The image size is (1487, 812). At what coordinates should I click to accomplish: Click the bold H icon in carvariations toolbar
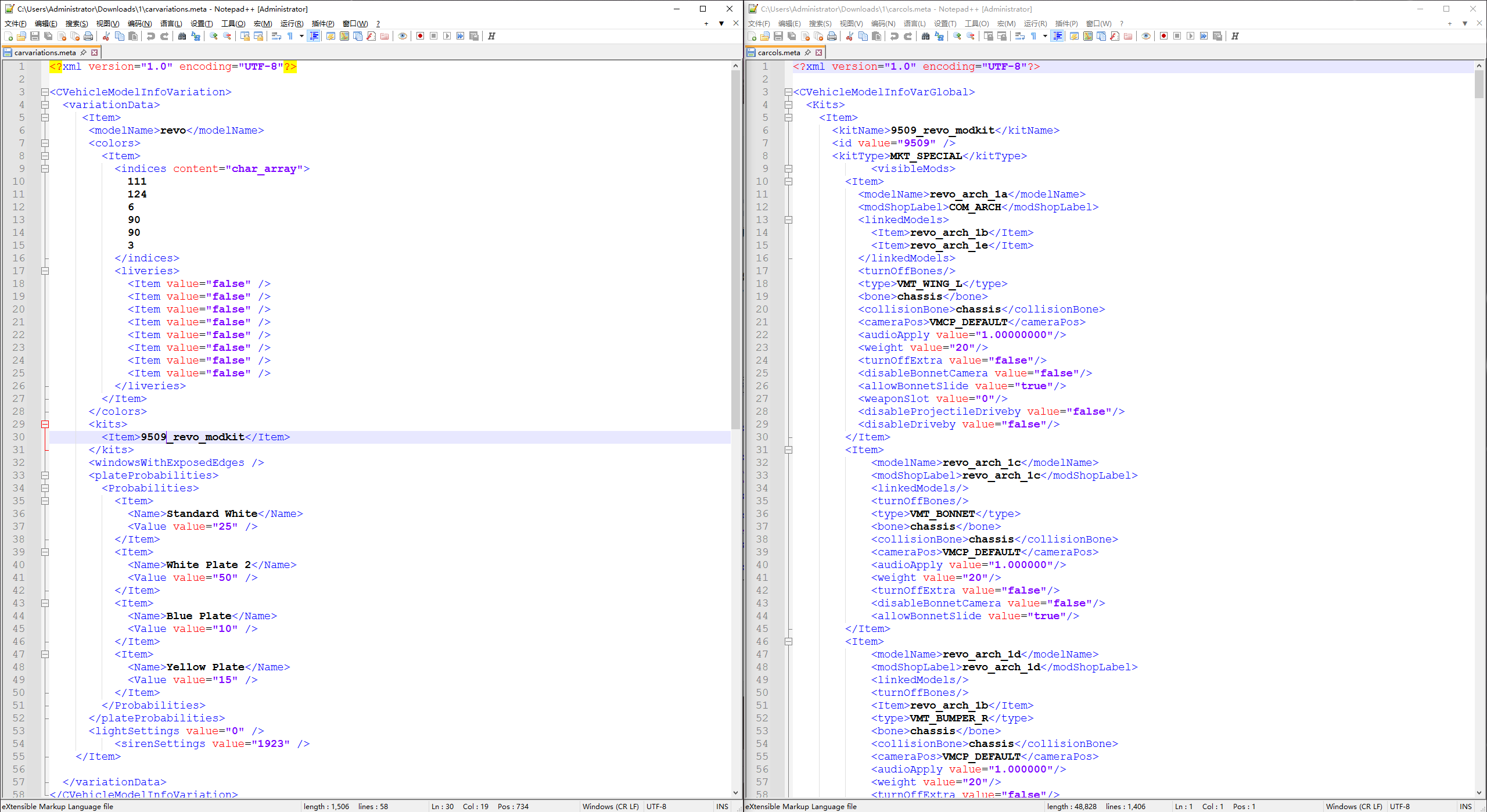tap(491, 36)
